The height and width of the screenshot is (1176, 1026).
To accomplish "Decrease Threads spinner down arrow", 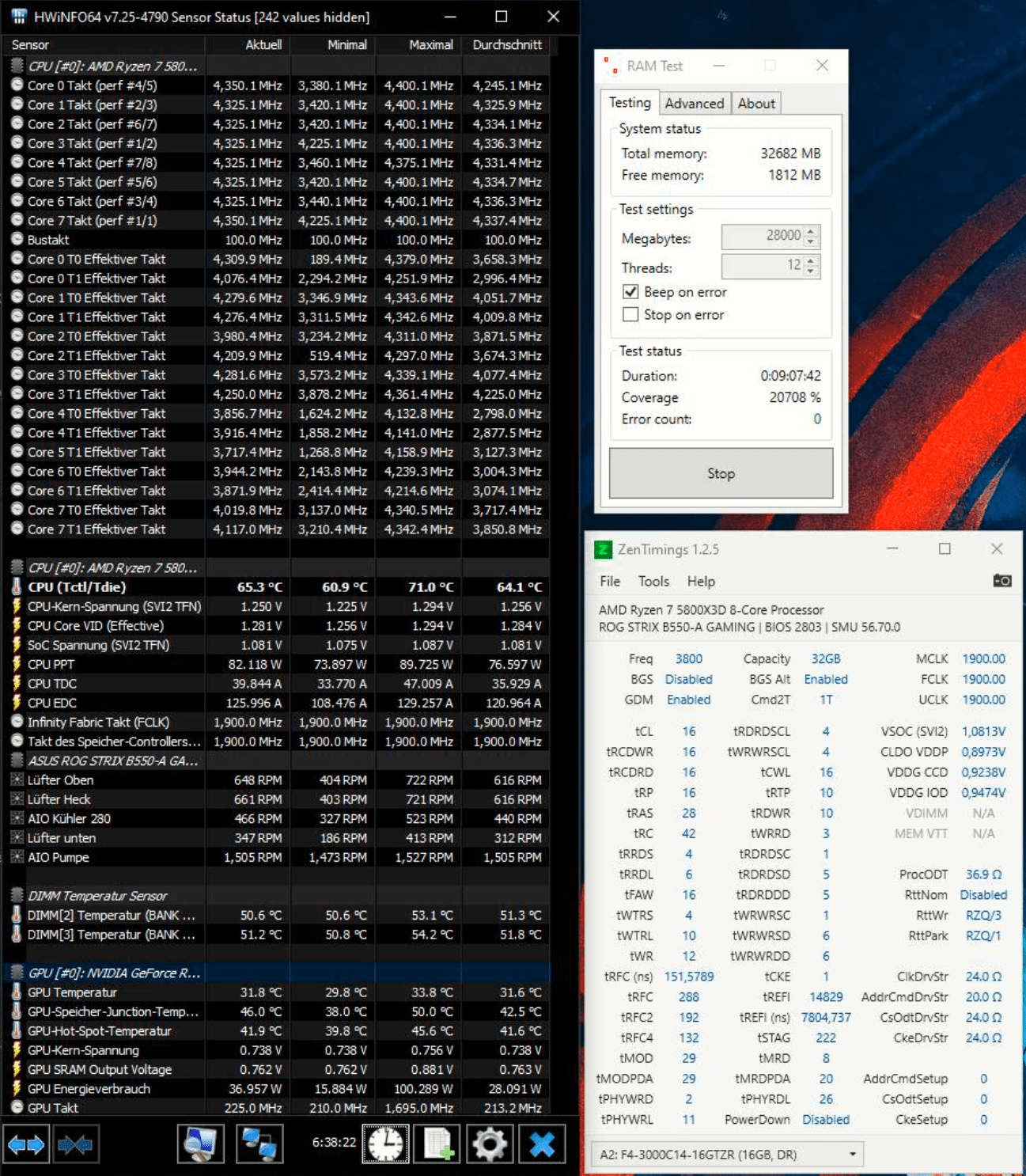I will [x=811, y=271].
